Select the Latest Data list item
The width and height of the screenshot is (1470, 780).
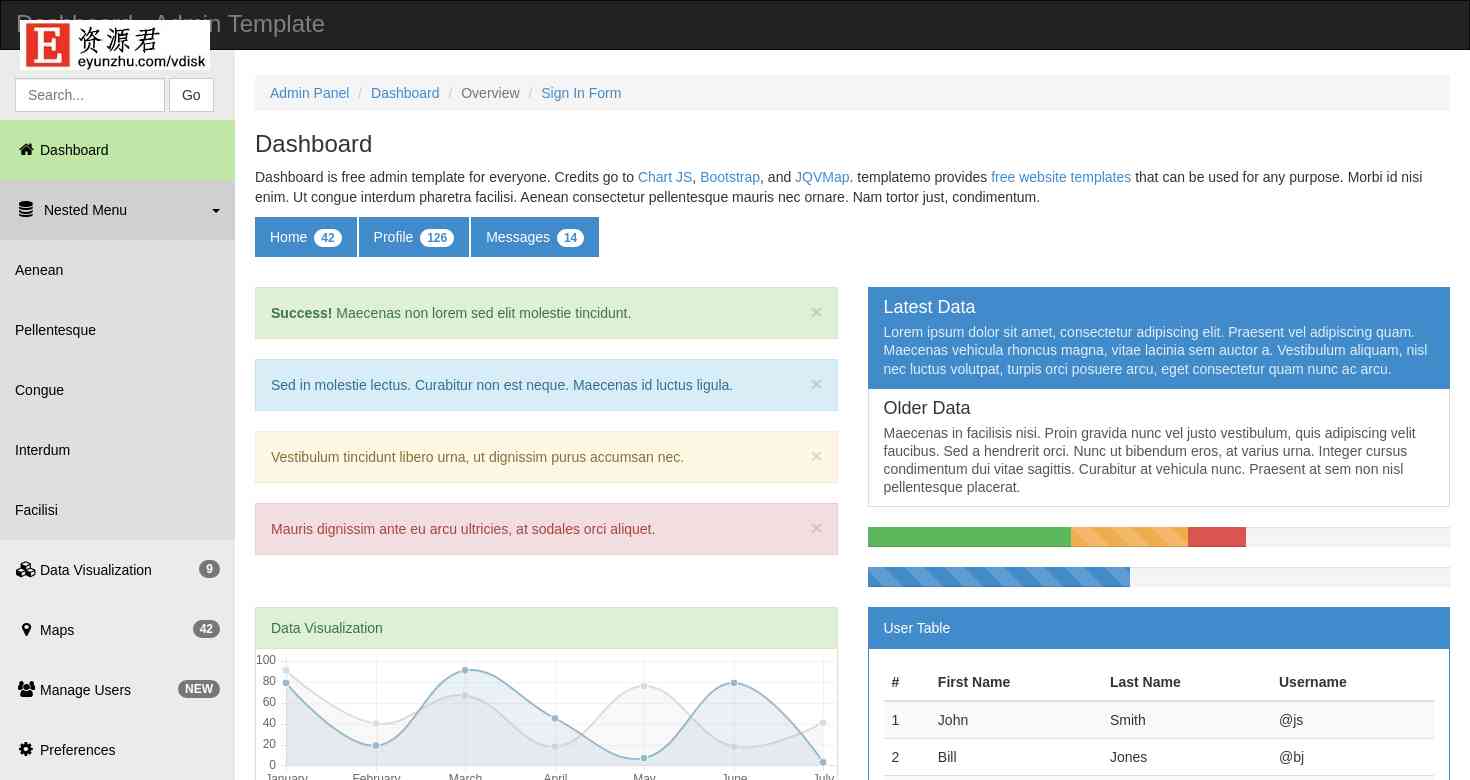click(1159, 338)
